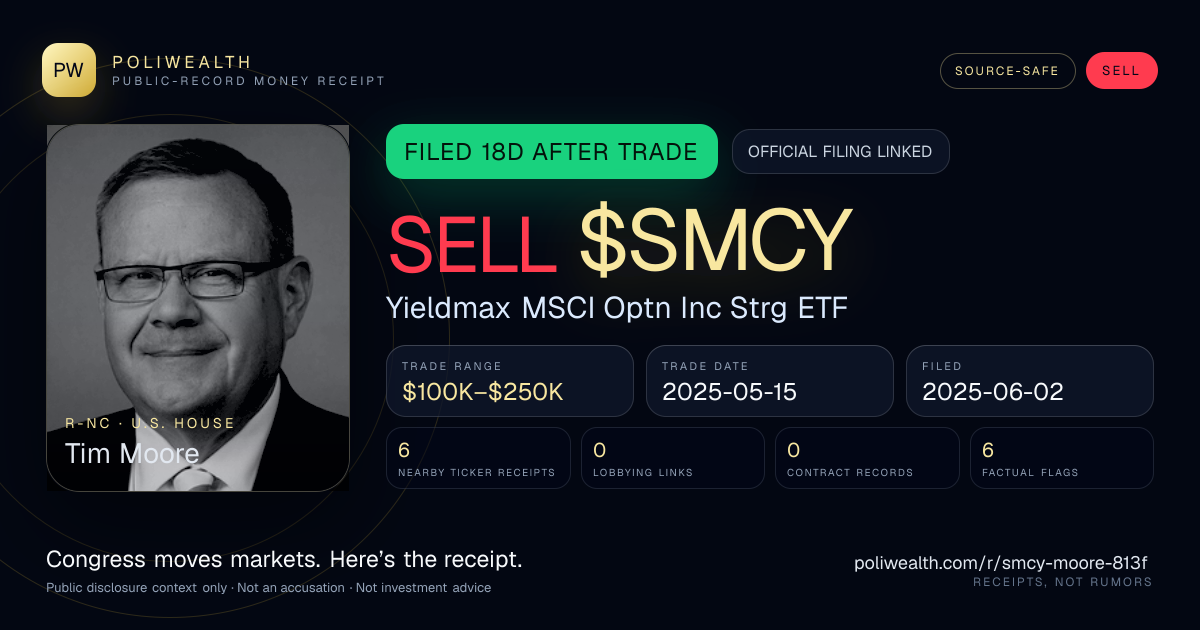Click the Yieldmax MSCI Optn Inc Strg ETF name

617,307
